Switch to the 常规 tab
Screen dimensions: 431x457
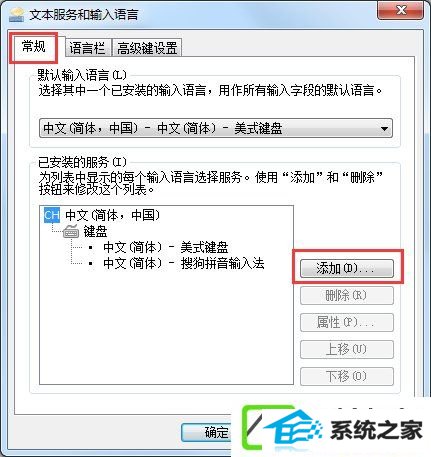(33, 47)
